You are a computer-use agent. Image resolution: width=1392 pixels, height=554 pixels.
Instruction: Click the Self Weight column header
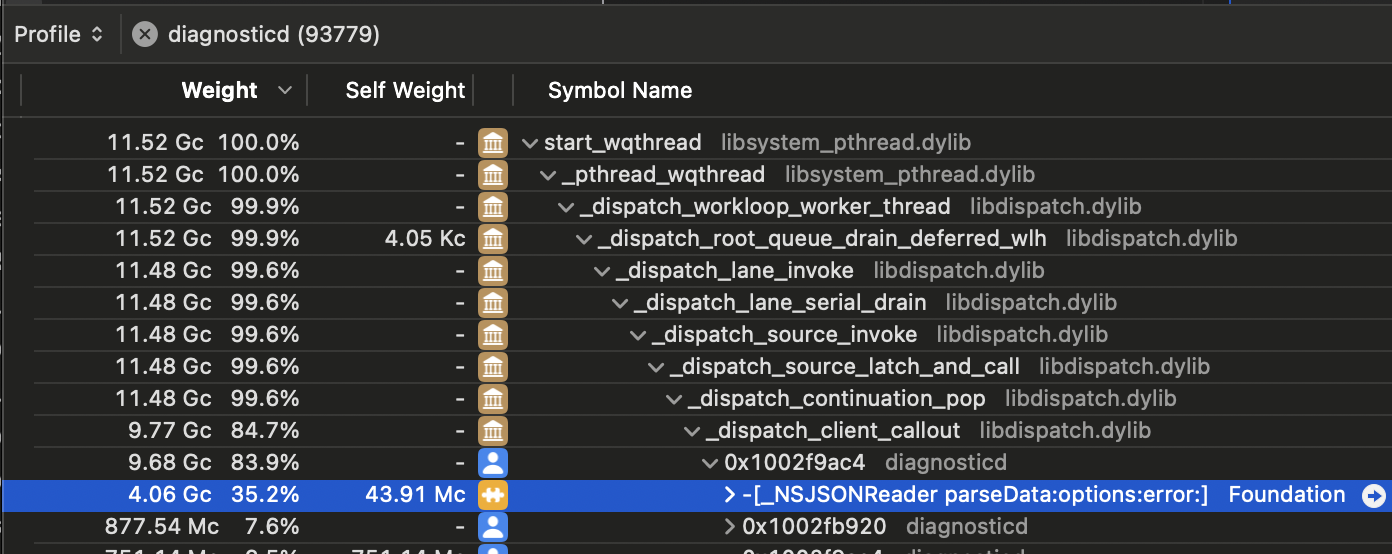pos(405,91)
